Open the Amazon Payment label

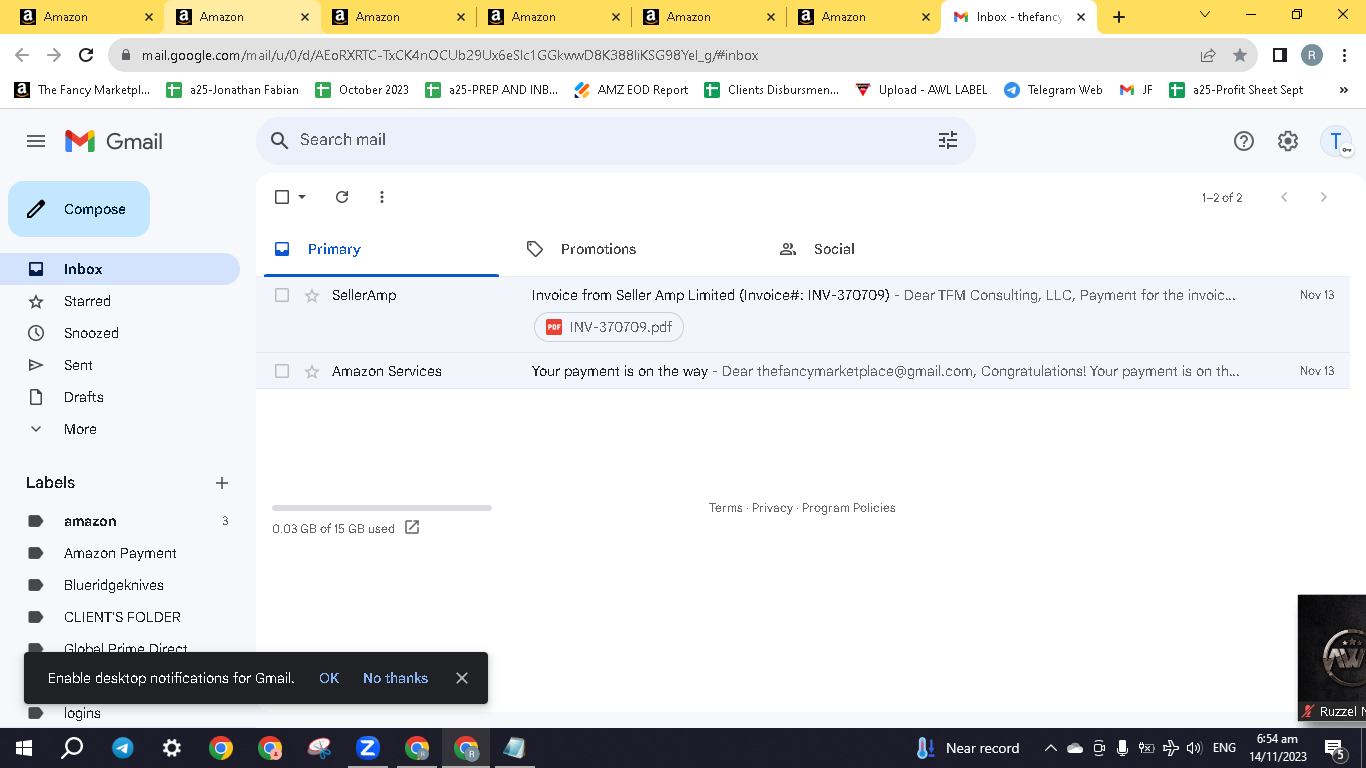point(120,553)
